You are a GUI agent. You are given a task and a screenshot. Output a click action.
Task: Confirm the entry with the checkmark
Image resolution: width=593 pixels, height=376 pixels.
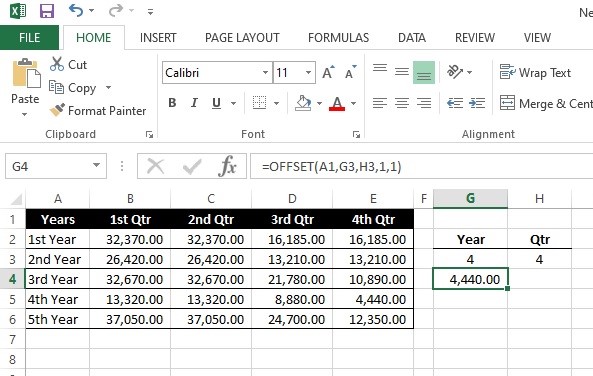tap(192, 166)
